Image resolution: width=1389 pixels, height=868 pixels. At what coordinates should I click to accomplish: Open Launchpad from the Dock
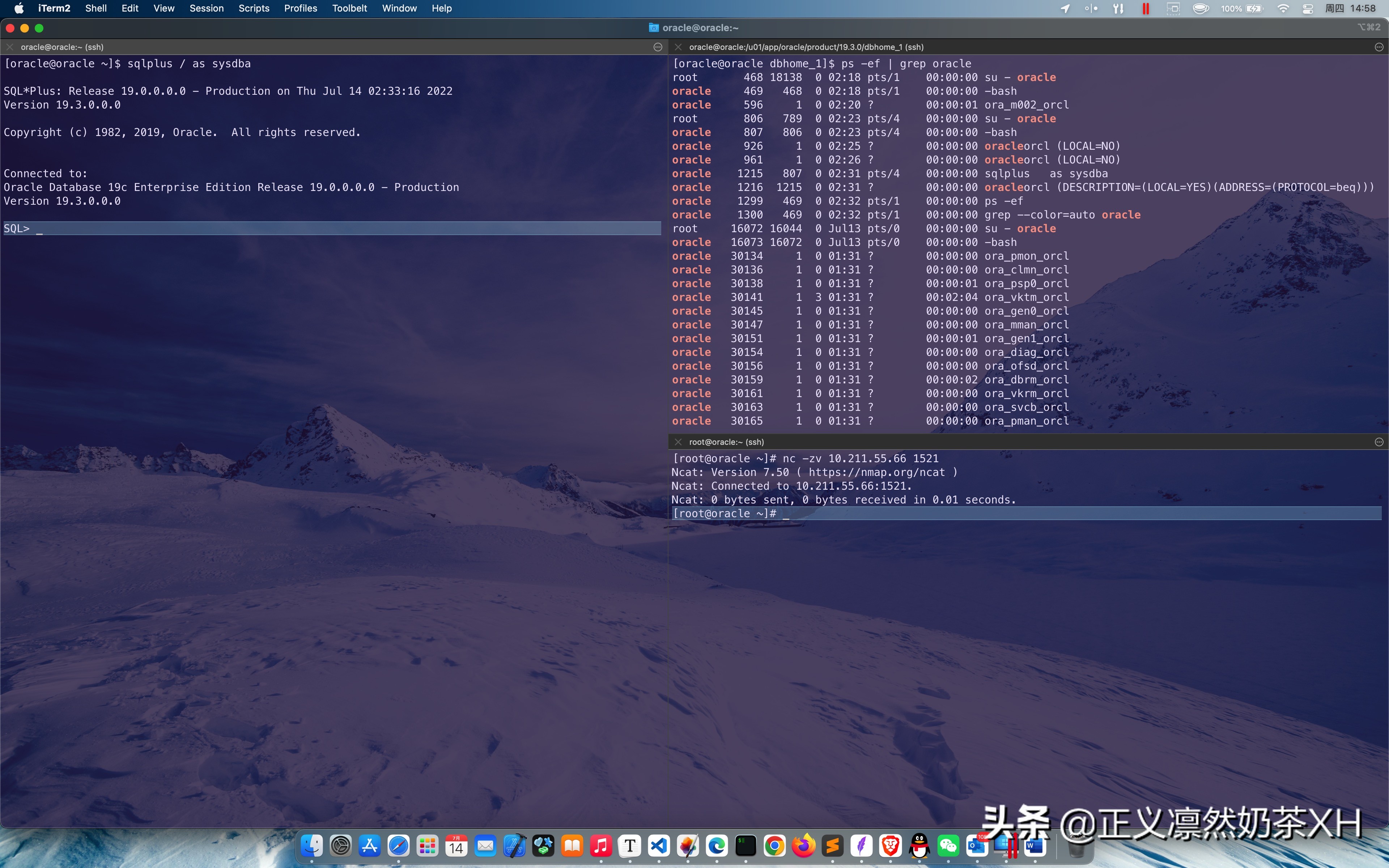click(x=428, y=846)
